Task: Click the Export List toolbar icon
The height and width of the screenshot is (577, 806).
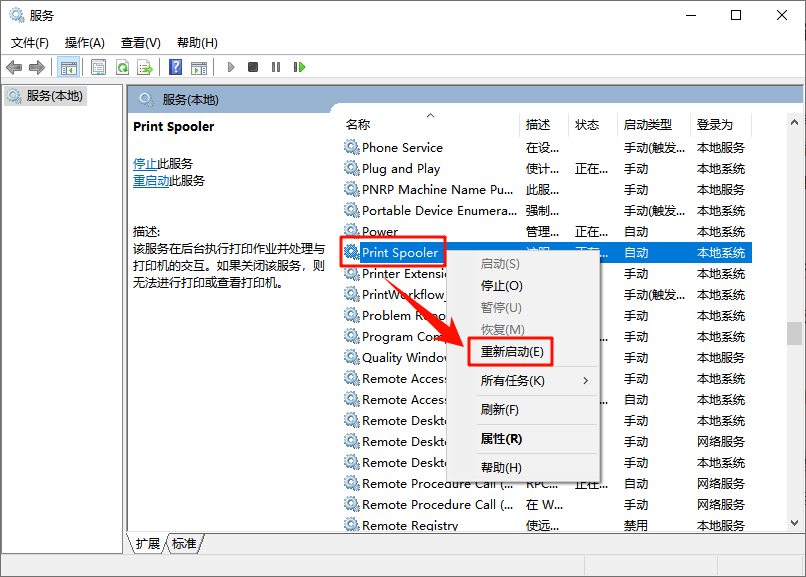Action: coord(143,67)
